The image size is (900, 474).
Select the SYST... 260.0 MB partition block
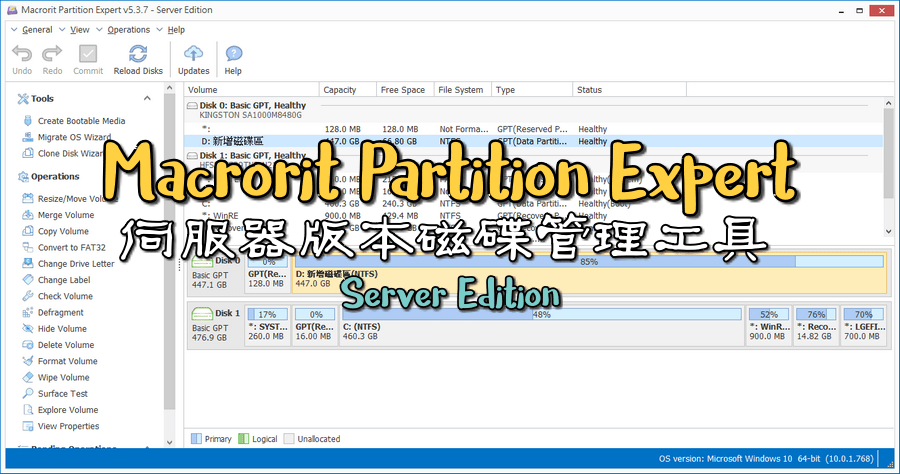pos(267,325)
